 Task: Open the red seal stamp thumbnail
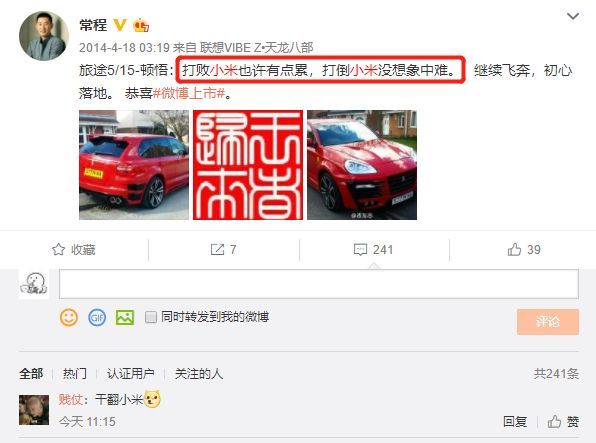[248, 165]
